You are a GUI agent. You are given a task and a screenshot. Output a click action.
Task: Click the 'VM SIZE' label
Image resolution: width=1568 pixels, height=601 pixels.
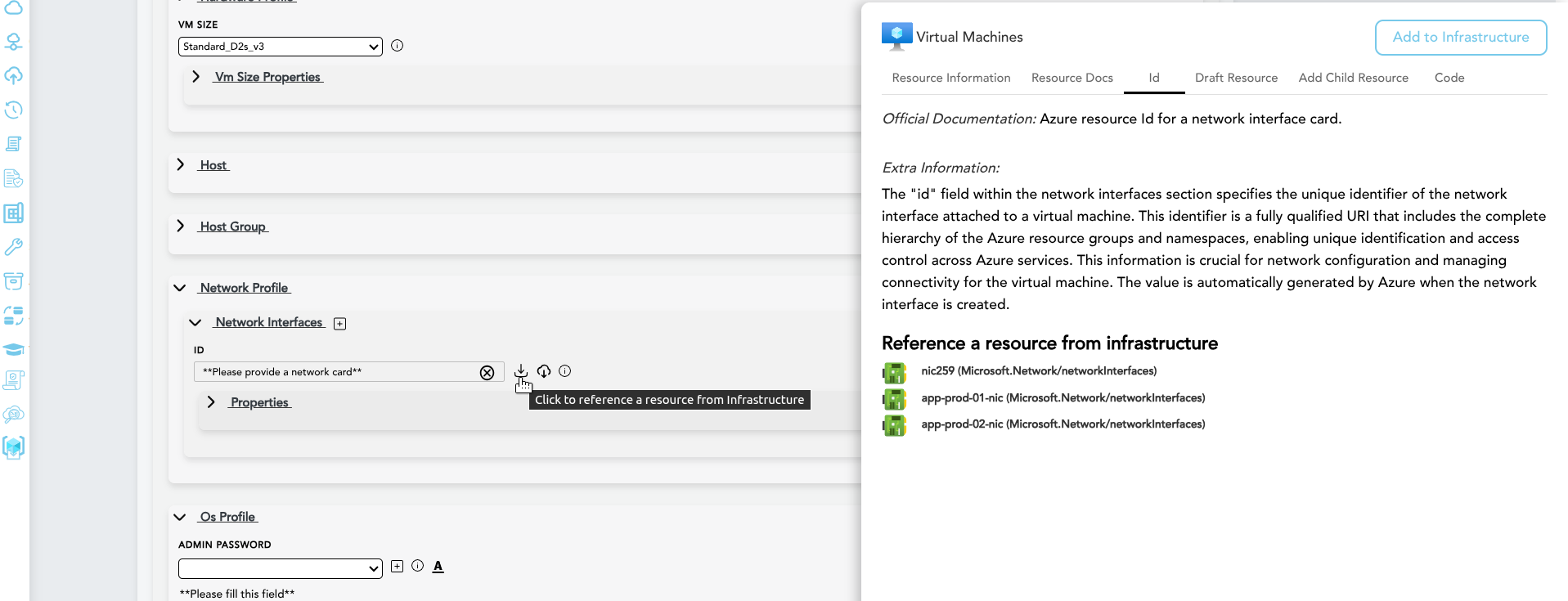(x=198, y=25)
